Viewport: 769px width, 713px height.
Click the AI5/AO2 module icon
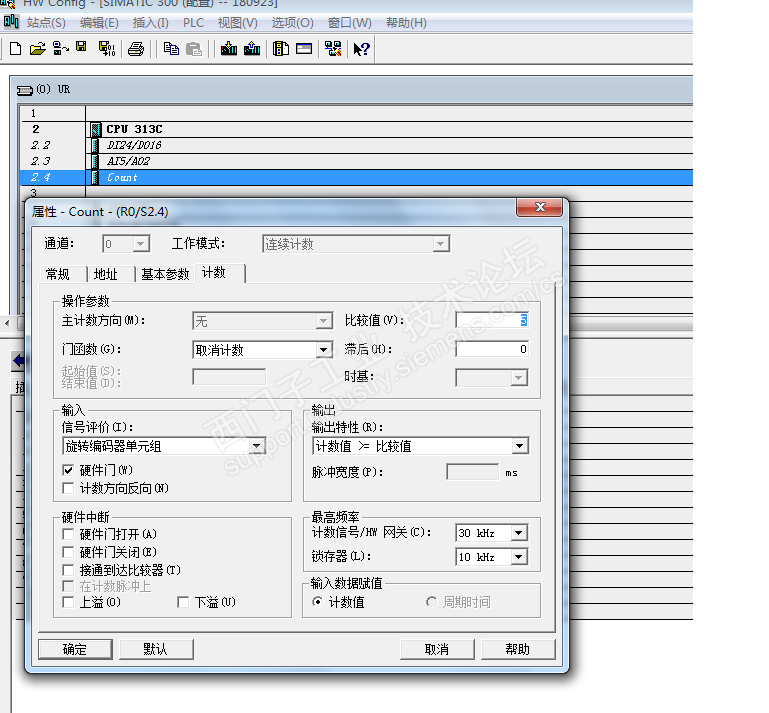(96, 161)
